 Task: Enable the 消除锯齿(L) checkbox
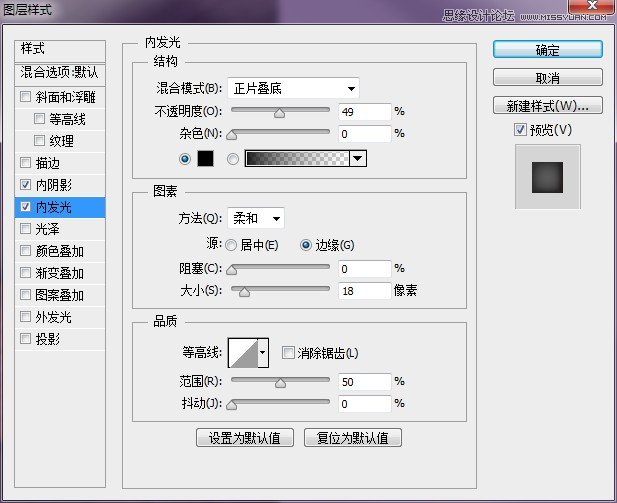pos(288,353)
